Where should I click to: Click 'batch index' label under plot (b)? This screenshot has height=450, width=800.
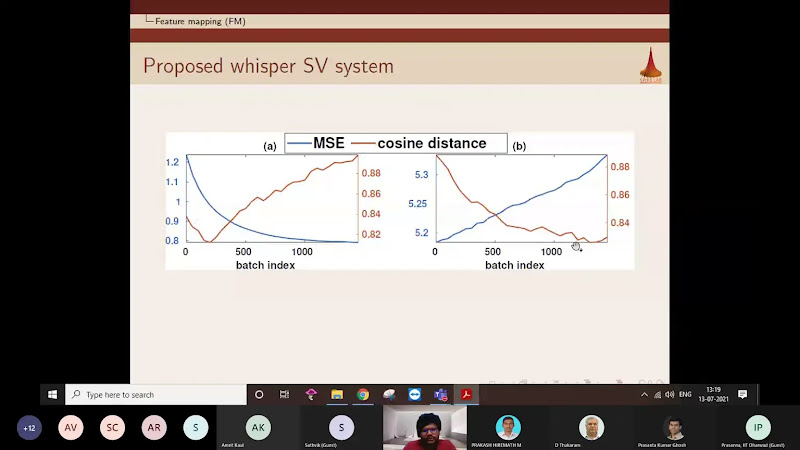[x=514, y=265]
